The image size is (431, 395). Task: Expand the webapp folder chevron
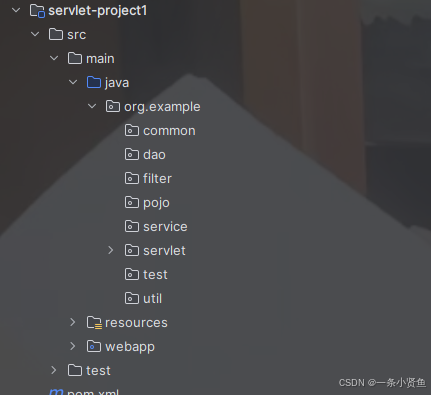[x=73, y=346]
